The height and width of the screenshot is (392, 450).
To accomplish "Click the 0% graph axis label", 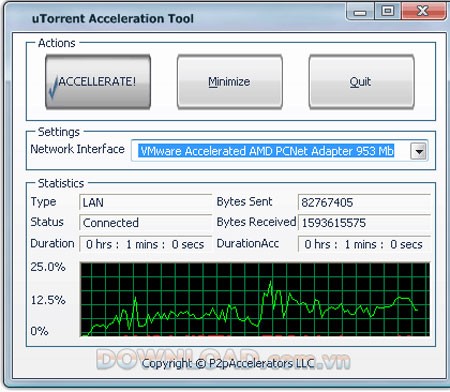I will [39, 331].
